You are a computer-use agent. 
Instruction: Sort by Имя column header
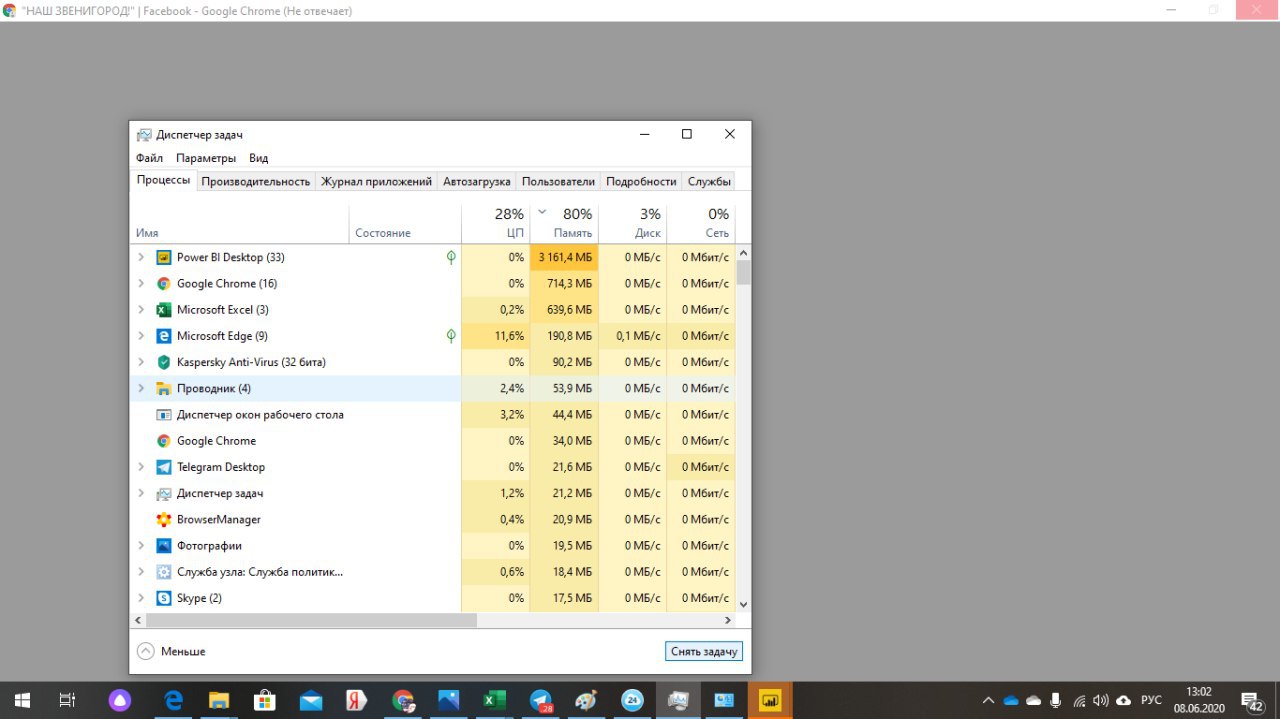pyautogui.click(x=239, y=223)
